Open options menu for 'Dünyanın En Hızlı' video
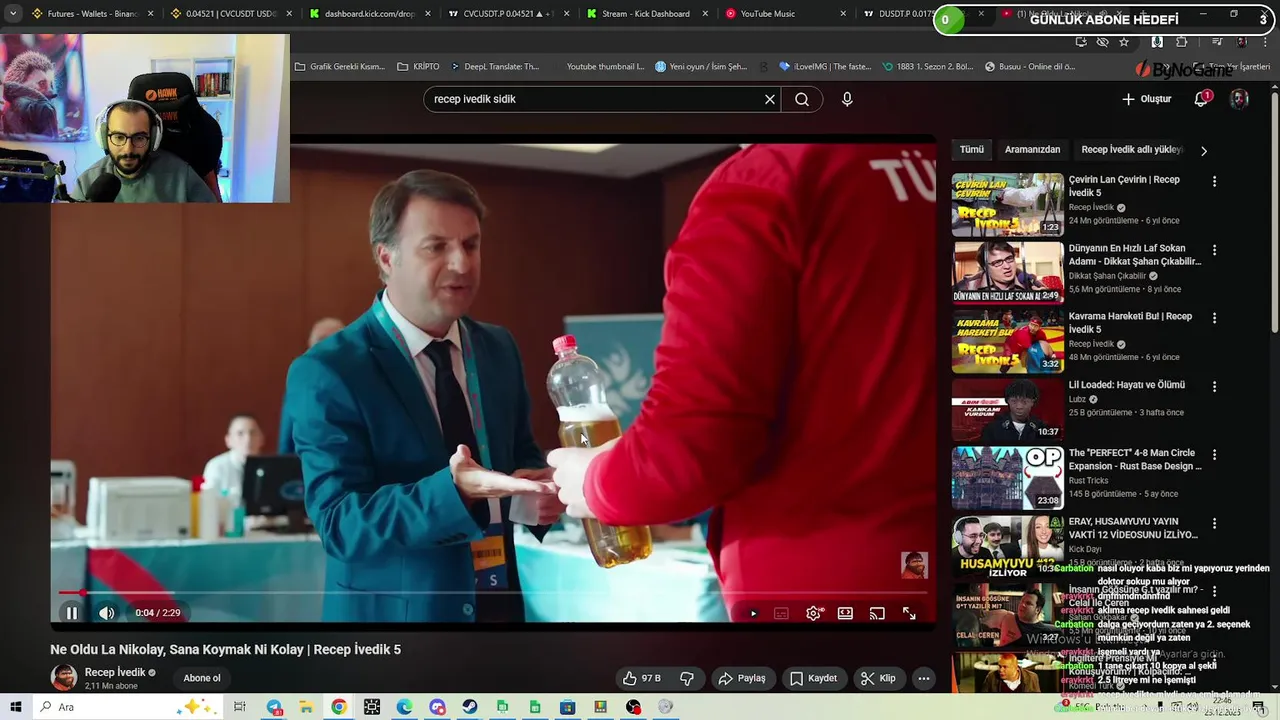This screenshot has height=720, width=1280. coord(1214,249)
